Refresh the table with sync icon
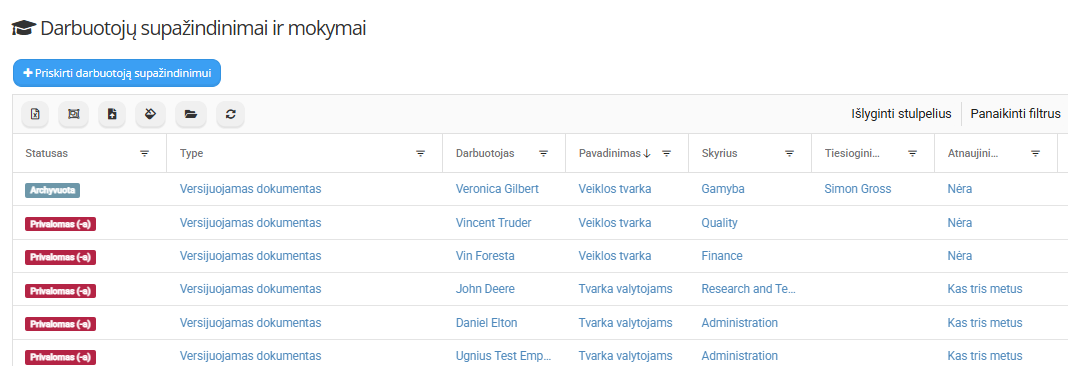Image resolution: width=1068 pixels, height=366 pixels. (x=231, y=115)
